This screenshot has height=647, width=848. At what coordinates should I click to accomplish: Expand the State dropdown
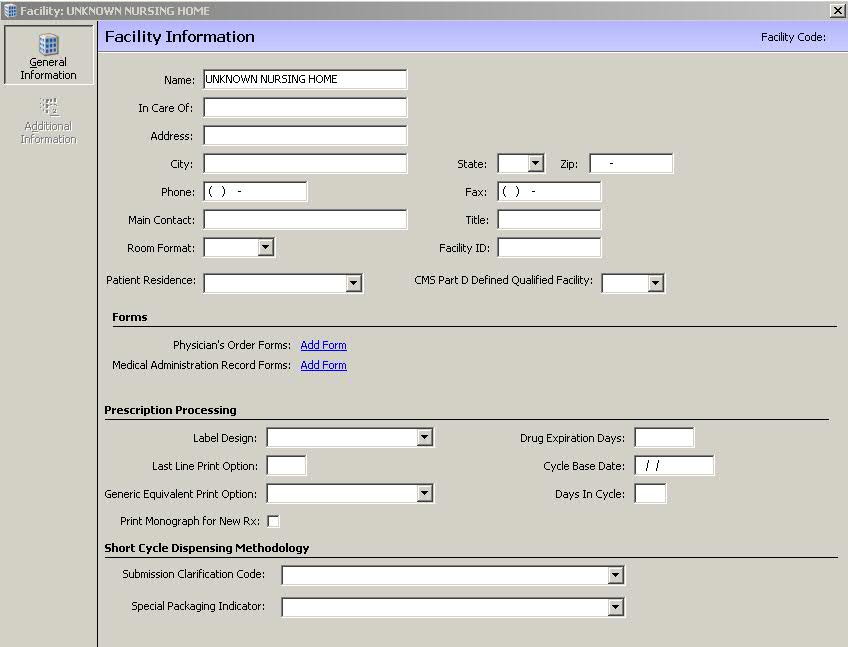(535, 163)
